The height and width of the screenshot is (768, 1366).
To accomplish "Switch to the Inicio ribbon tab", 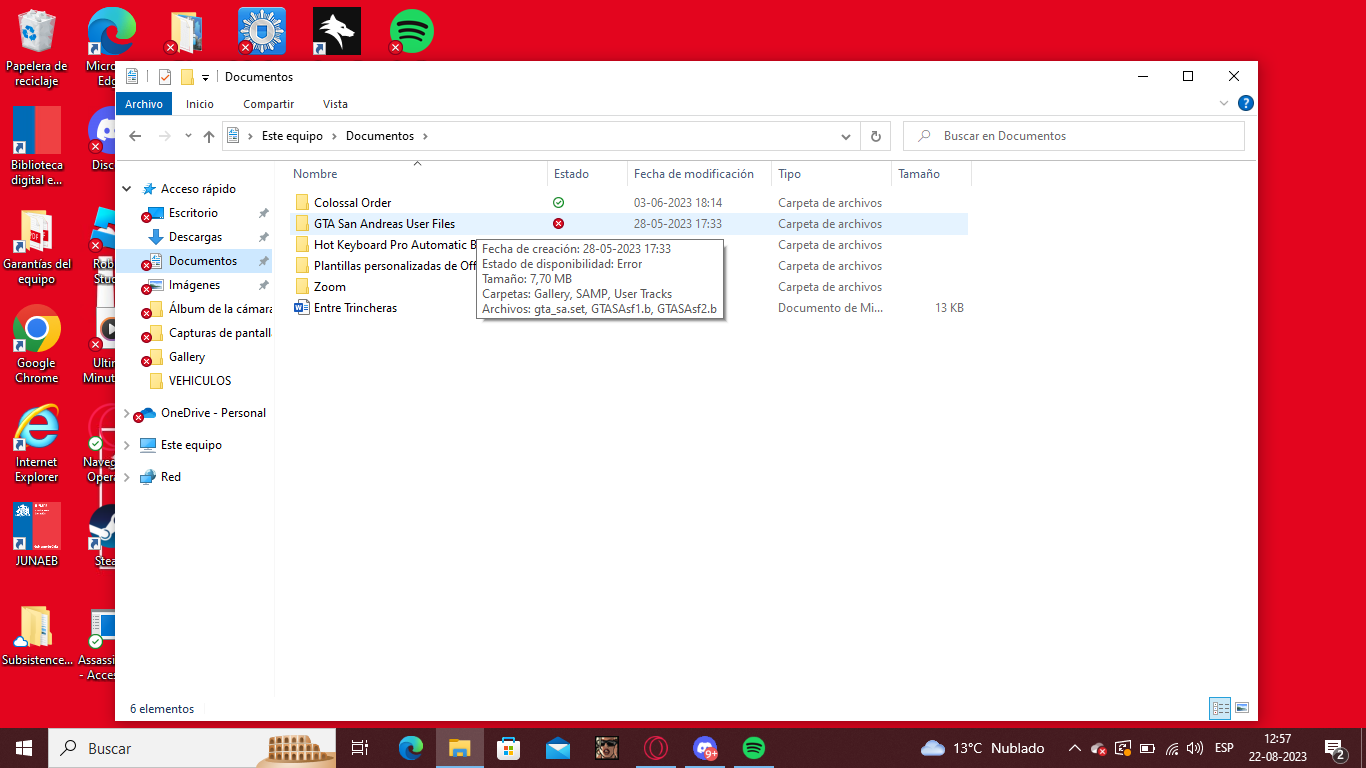I will pyautogui.click(x=200, y=104).
